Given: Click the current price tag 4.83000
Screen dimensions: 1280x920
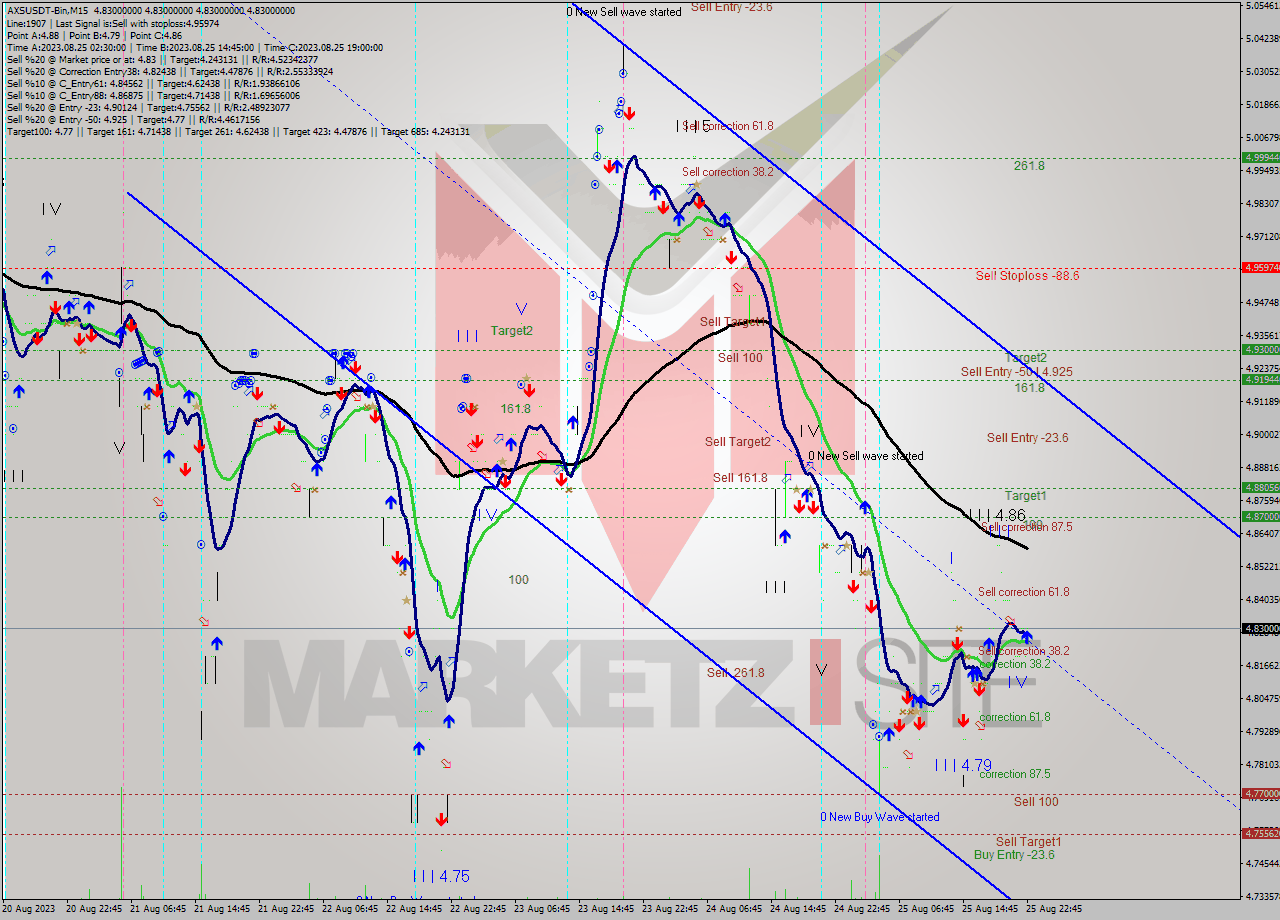Looking at the screenshot, I should 1260,628.
